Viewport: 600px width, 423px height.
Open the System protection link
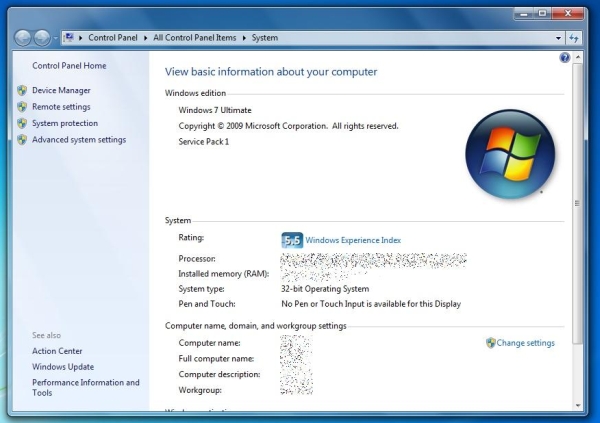[65, 123]
